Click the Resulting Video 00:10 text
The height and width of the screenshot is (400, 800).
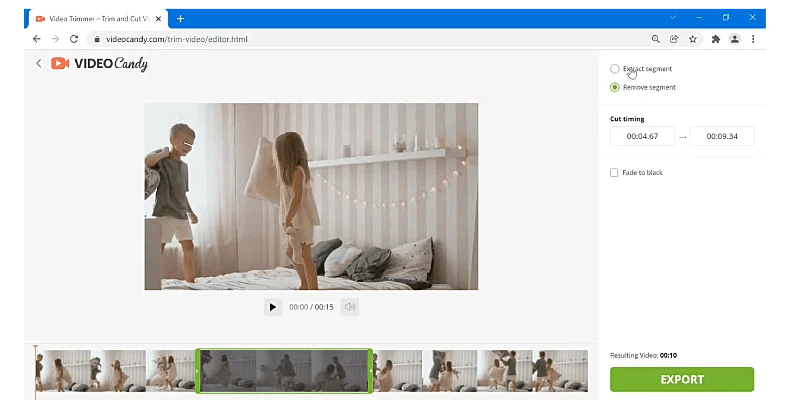tap(643, 356)
